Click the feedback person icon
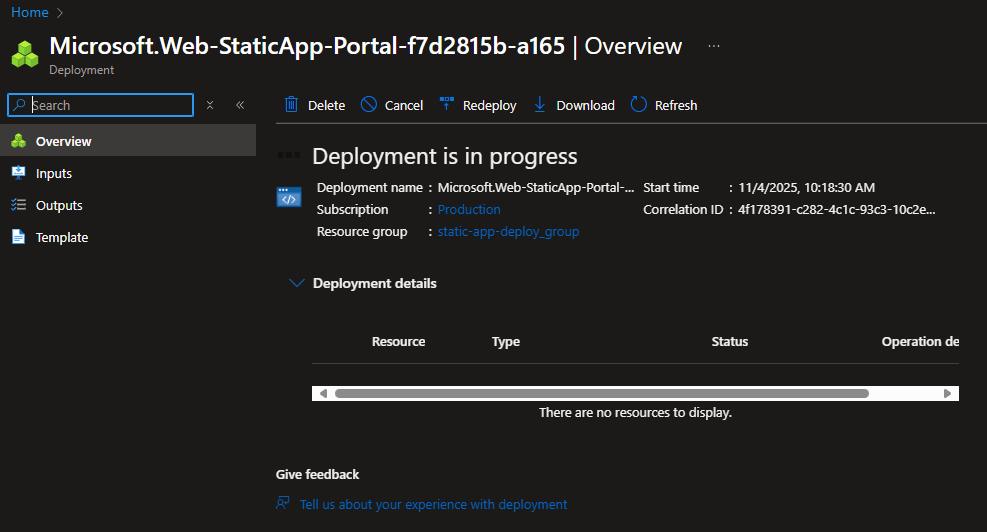The image size is (987, 532). (x=283, y=503)
